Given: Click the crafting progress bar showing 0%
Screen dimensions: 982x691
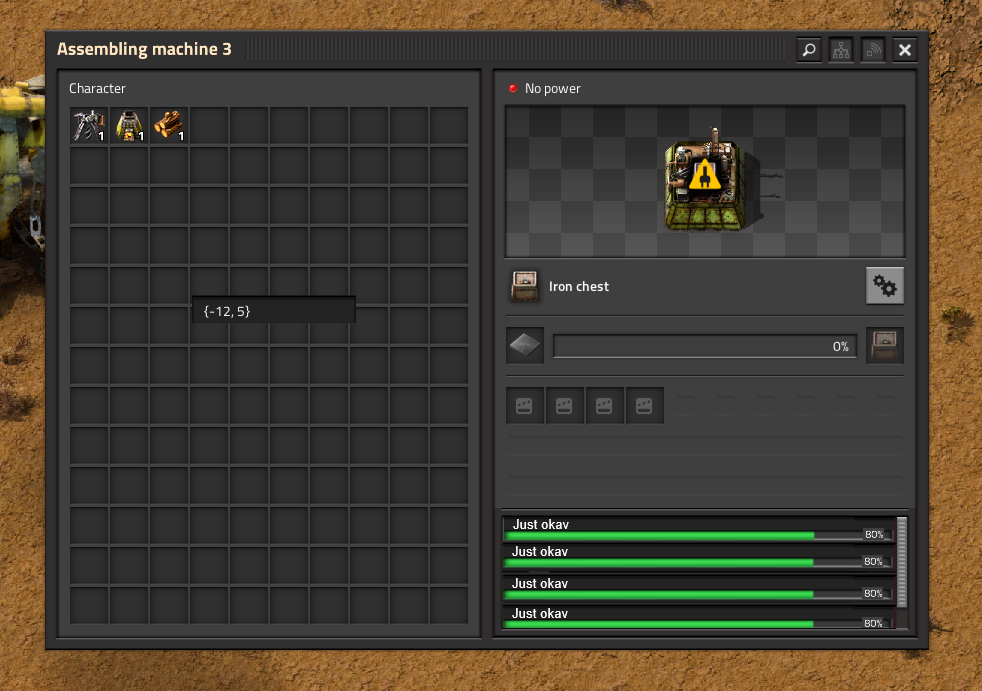Looking at the screenshot, I should tap(705, 346).
